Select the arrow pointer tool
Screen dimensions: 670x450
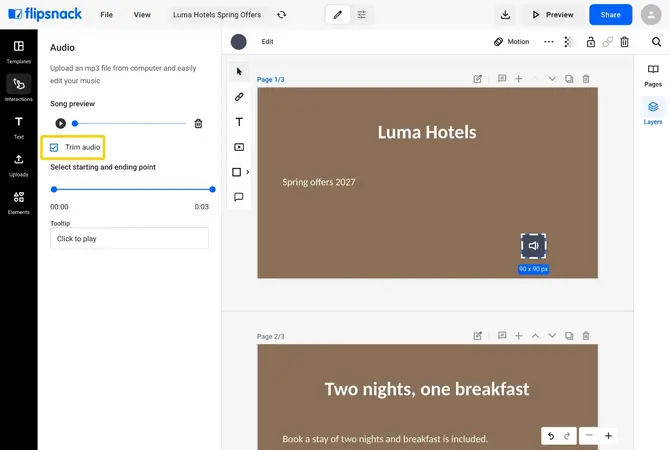tap(239, 71)
